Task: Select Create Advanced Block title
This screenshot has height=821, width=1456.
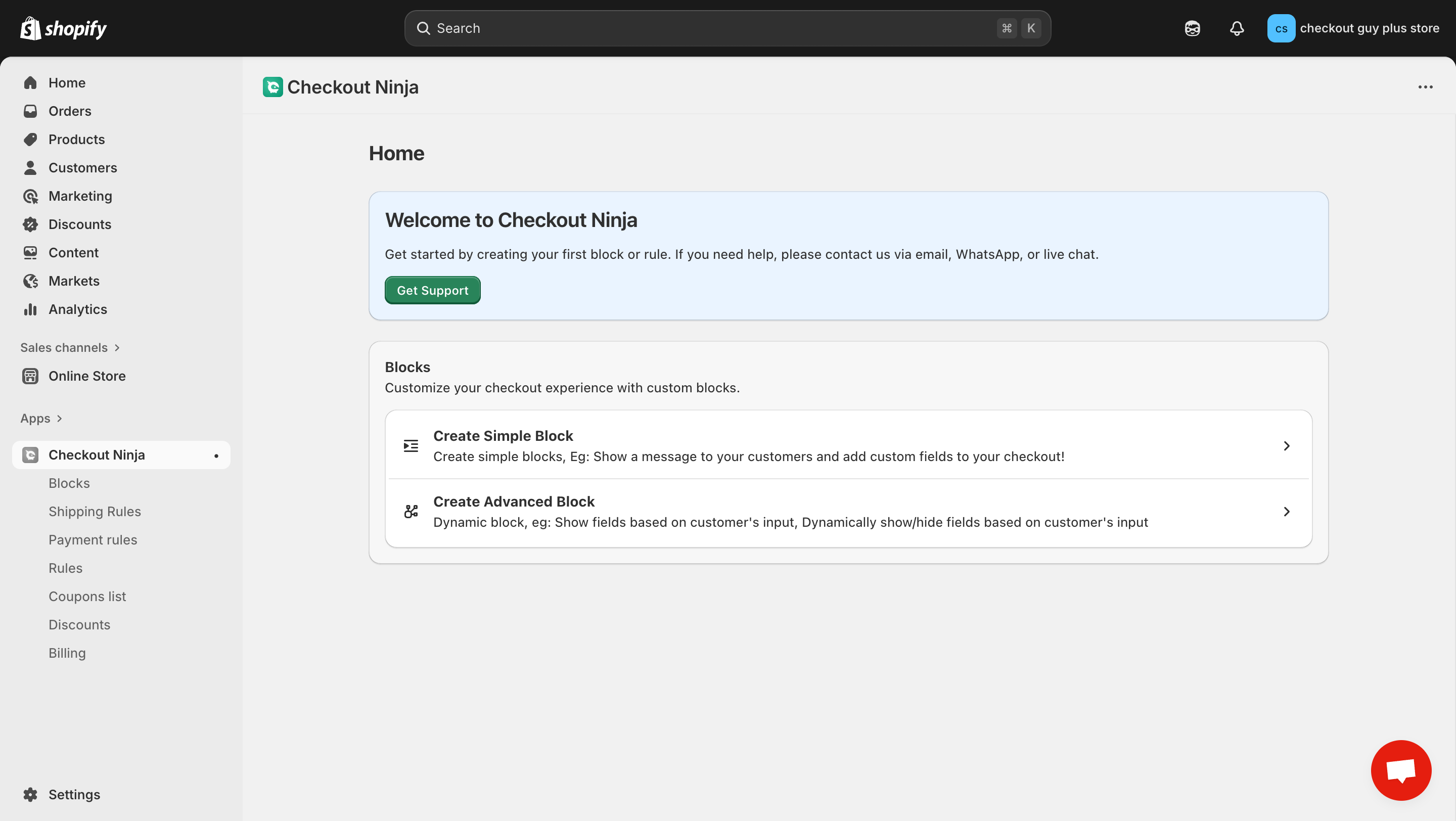Action: 514,501
